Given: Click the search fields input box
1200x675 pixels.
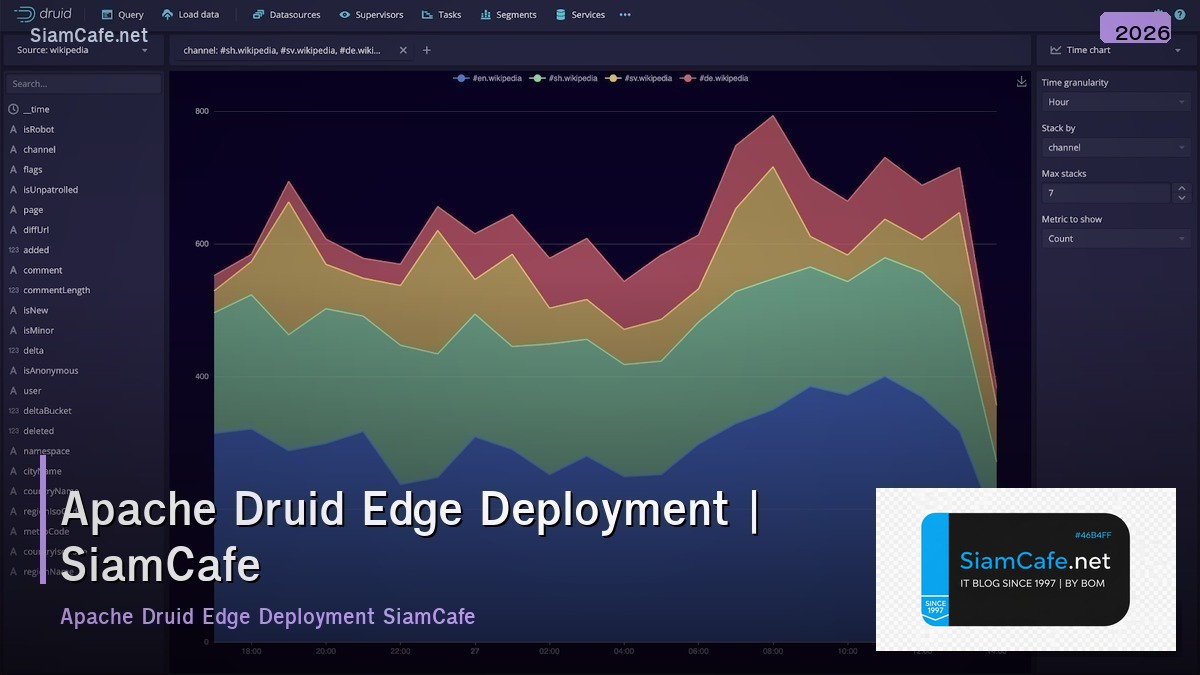Looking at the screenshot, I should (x=82, y=83).
